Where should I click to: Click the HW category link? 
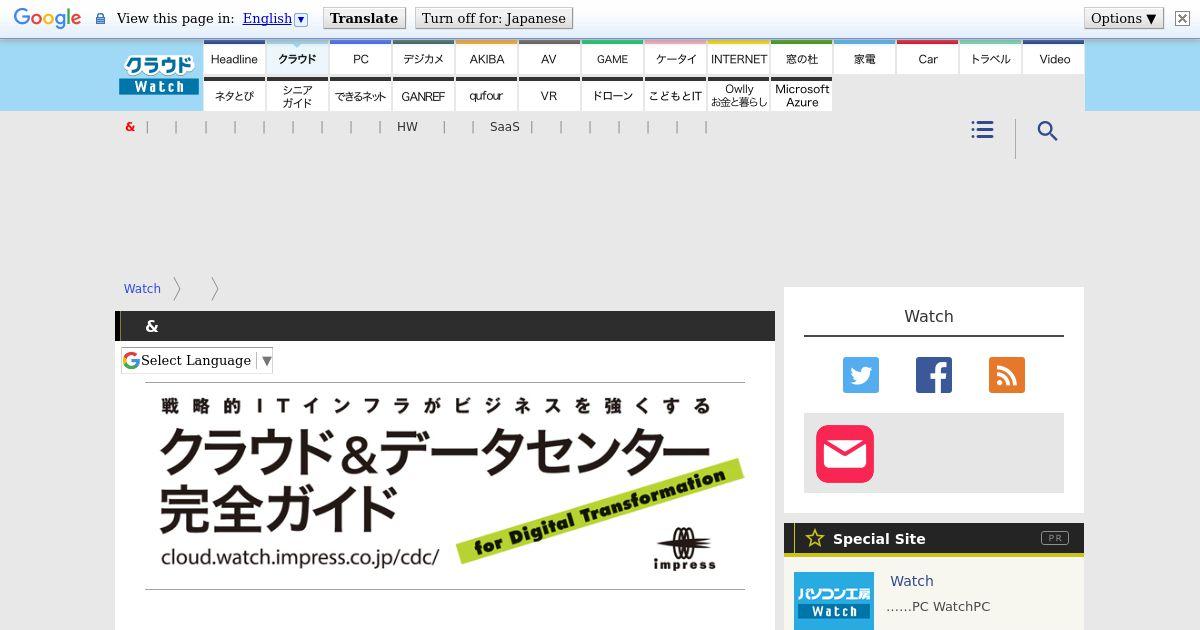click(x=407, y=127)
